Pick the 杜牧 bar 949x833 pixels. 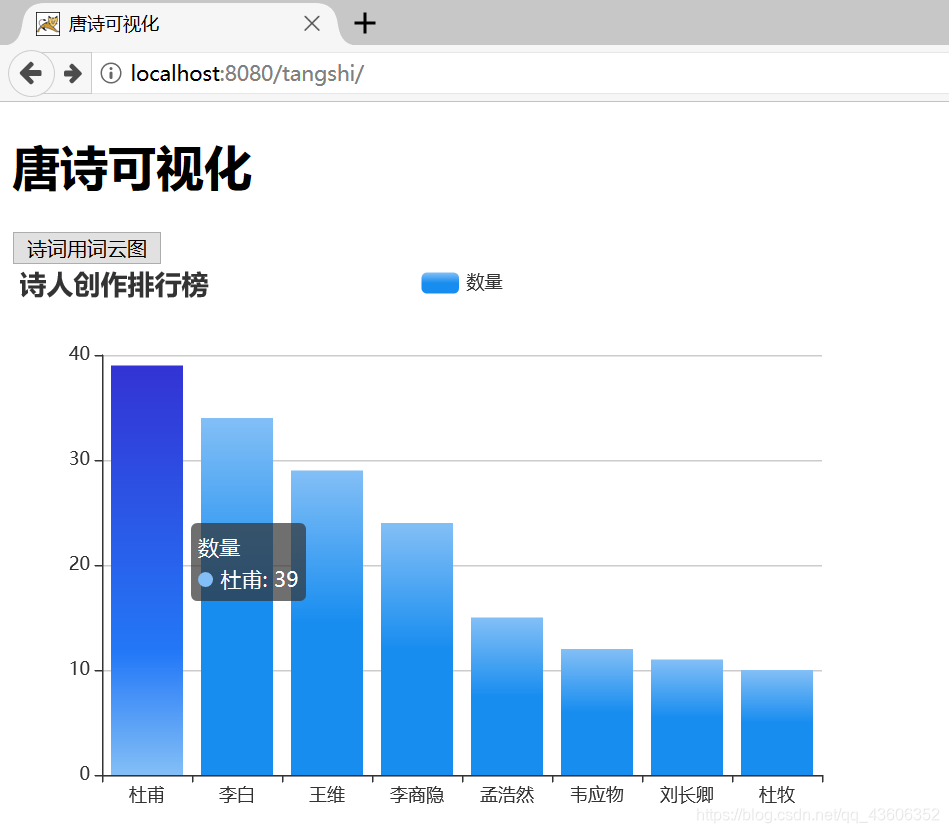coord(777,723)
